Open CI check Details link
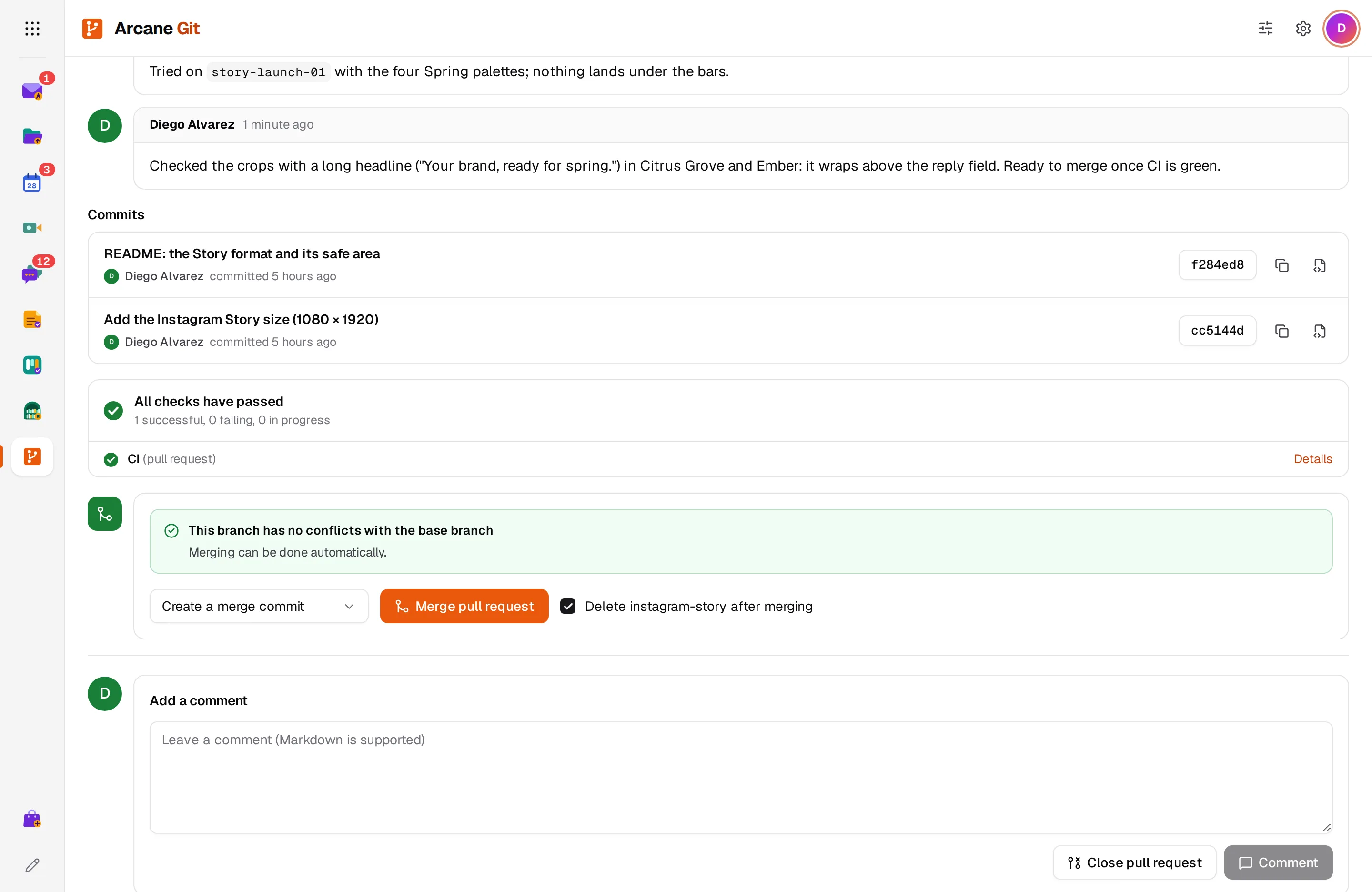The height and width of the screenshot is (892, 1372). click(x=1312, y=459)
